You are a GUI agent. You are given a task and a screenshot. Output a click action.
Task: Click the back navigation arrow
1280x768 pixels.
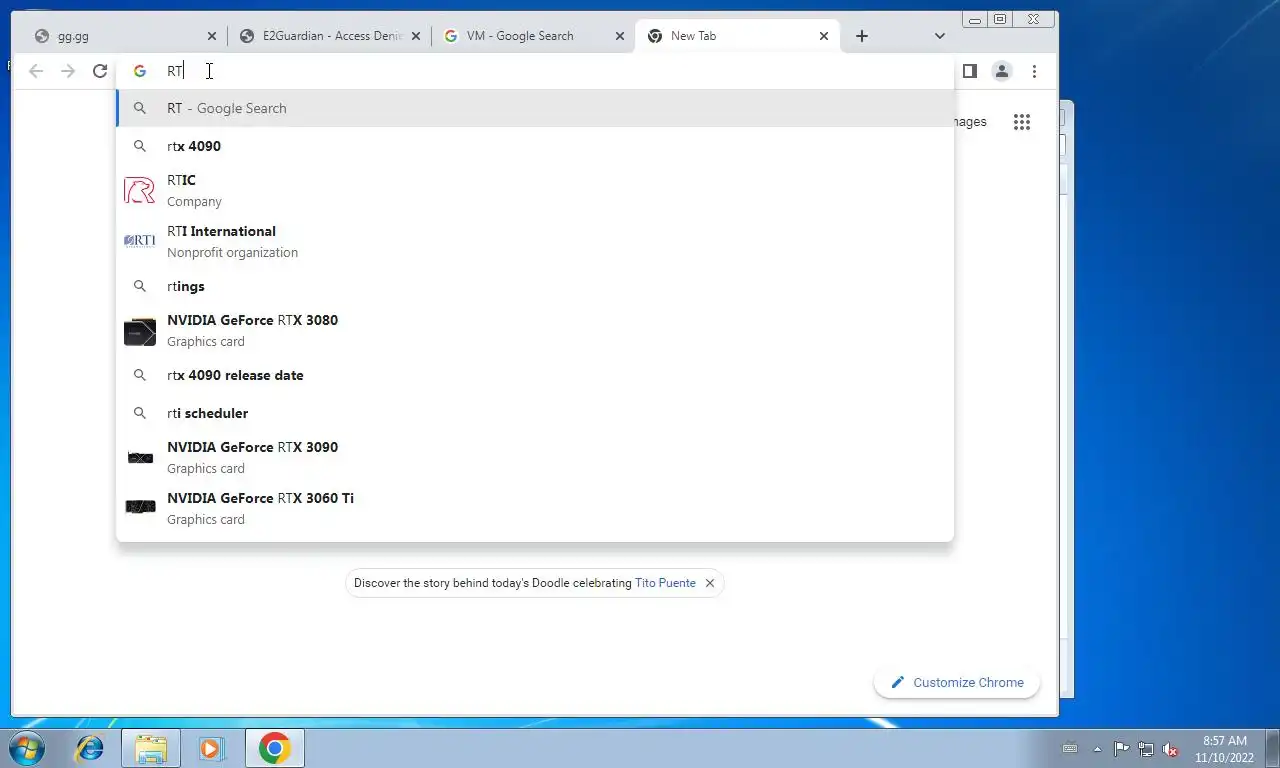[36, 71]
